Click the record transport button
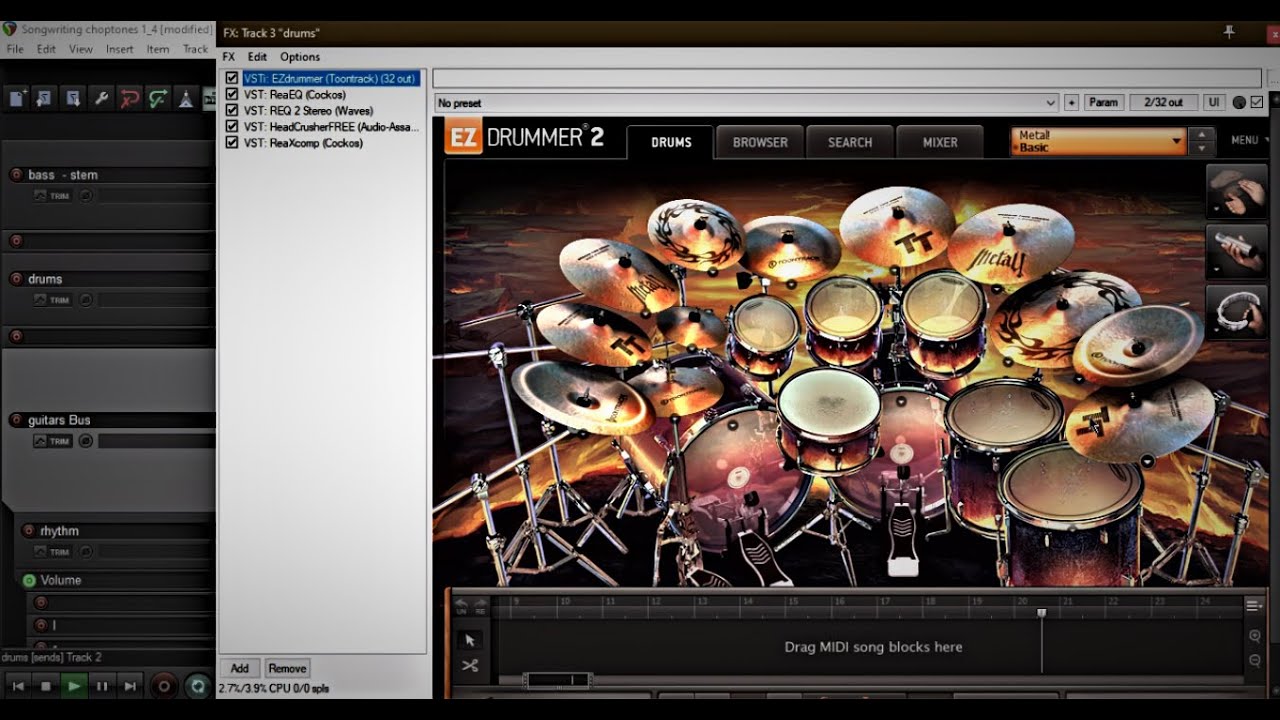Viewport: 1280px width, 720px height. pyautogui.click(x=164, y=686)
